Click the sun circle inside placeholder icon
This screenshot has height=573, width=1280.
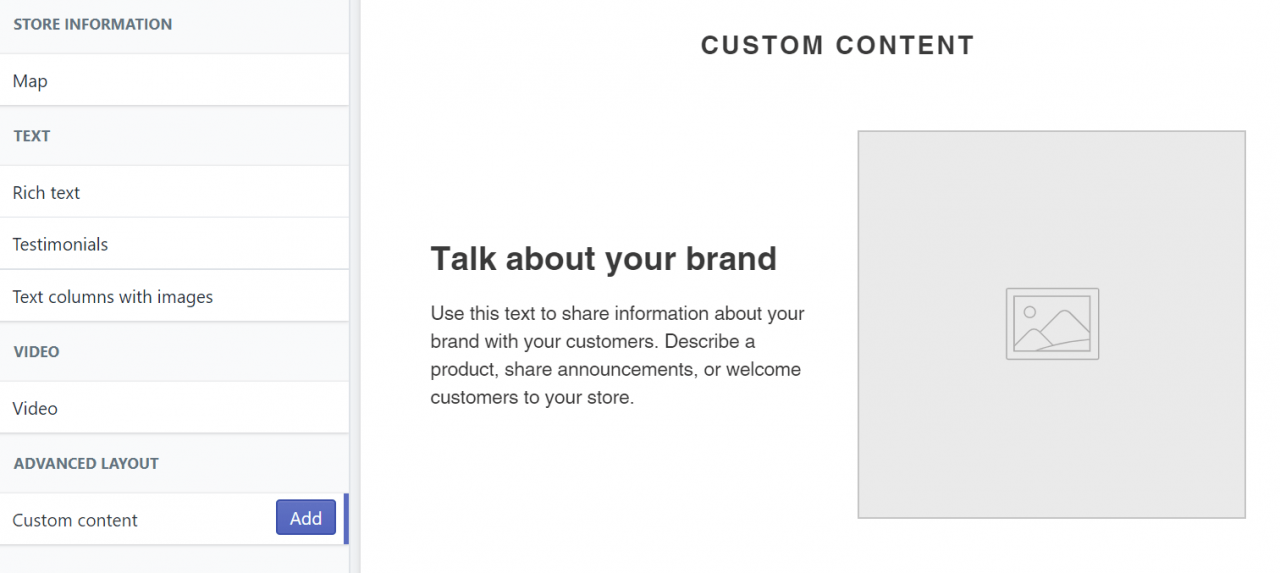pyautogui.click(x=1029, y=312)
